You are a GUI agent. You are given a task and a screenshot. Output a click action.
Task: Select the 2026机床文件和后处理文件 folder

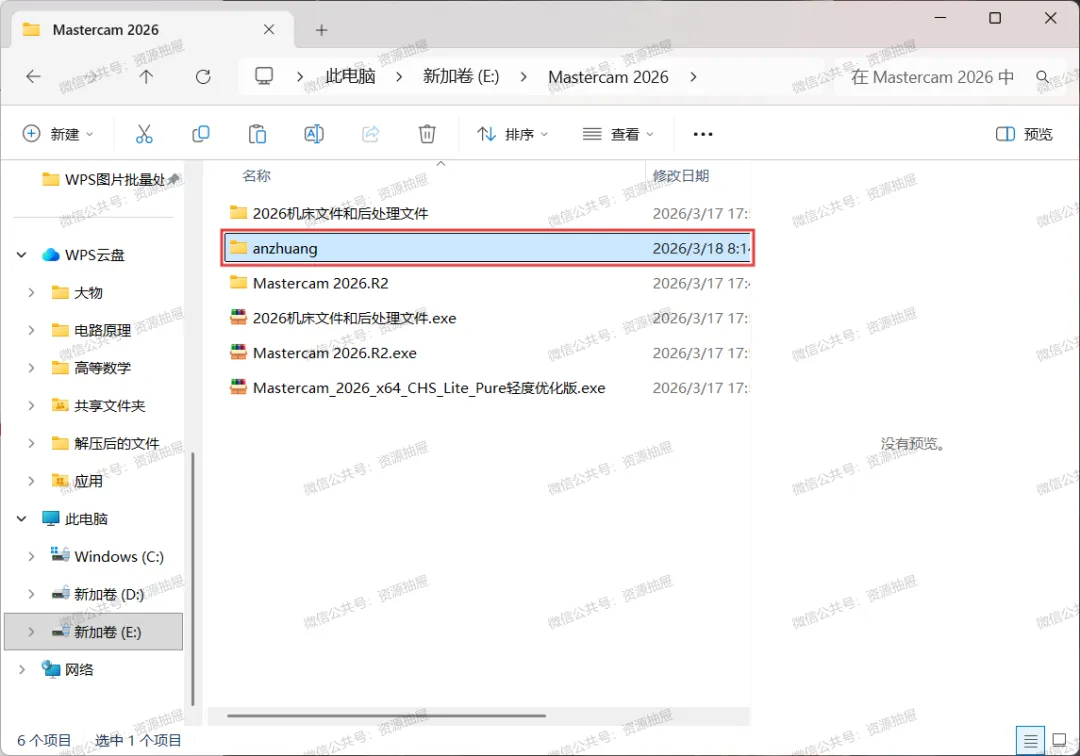[x=488, y=213]
